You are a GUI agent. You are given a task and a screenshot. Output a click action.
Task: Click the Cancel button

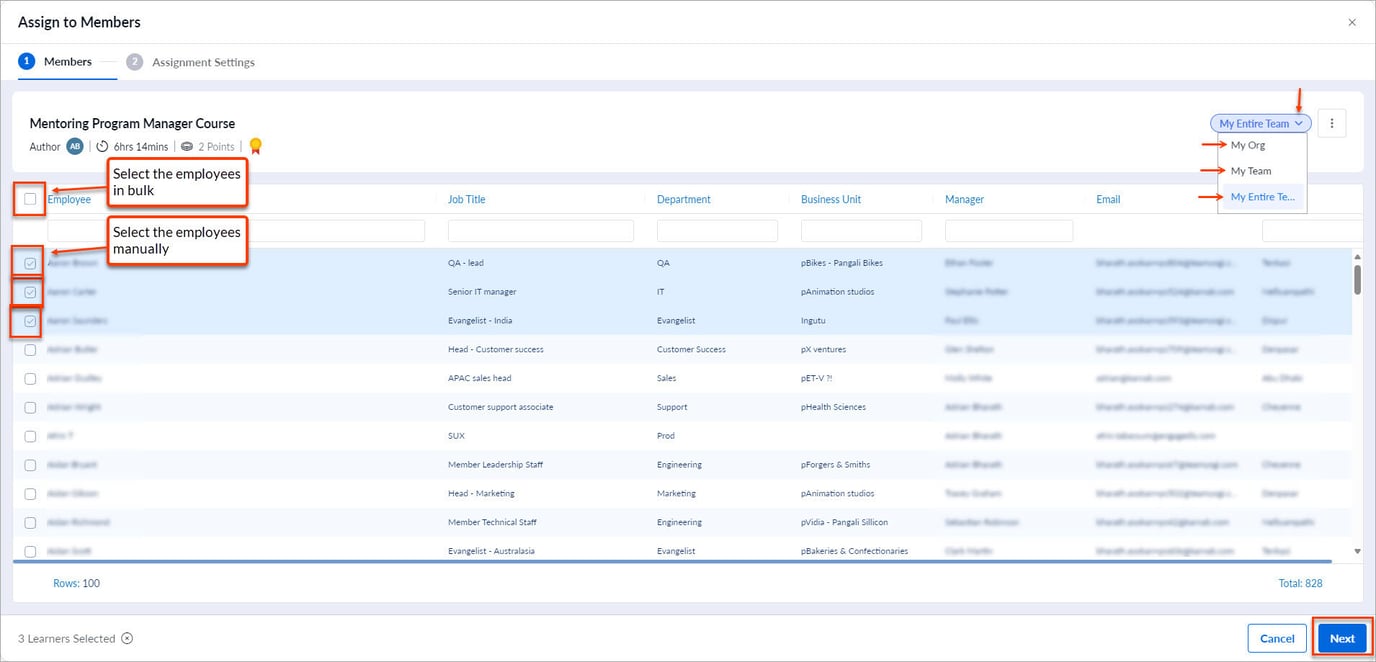coord(1277,639)
